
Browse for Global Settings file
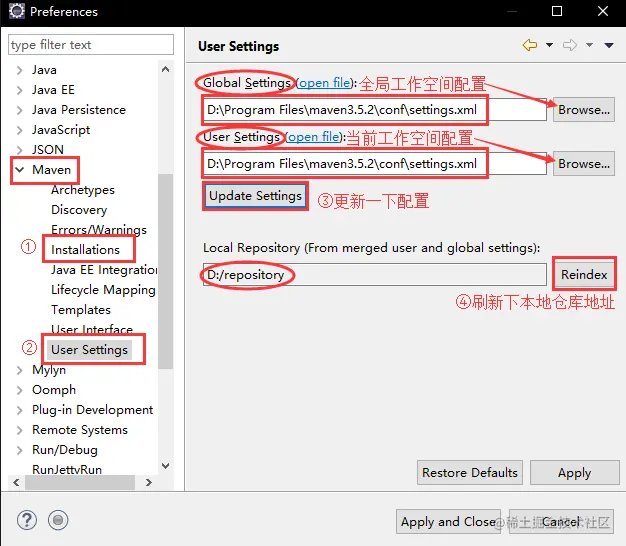click(x=584, y=110)
